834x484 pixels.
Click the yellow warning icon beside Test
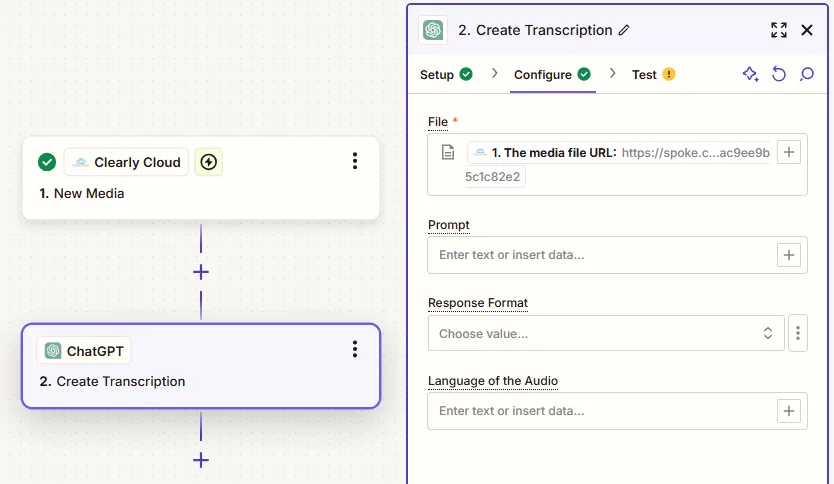pos(669,74)
